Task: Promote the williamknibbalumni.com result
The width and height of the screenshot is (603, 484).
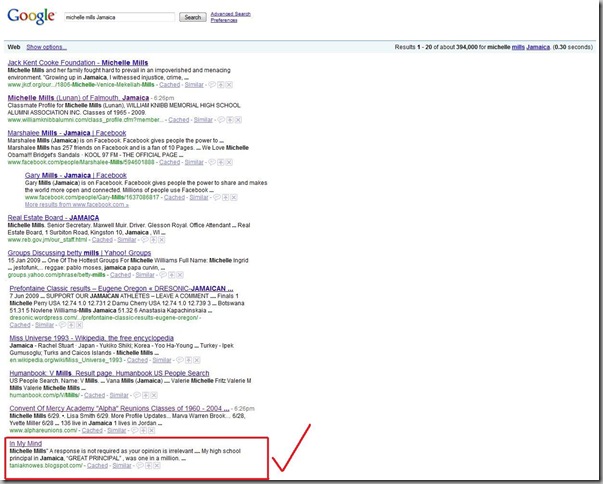Action: pos(230,120)
